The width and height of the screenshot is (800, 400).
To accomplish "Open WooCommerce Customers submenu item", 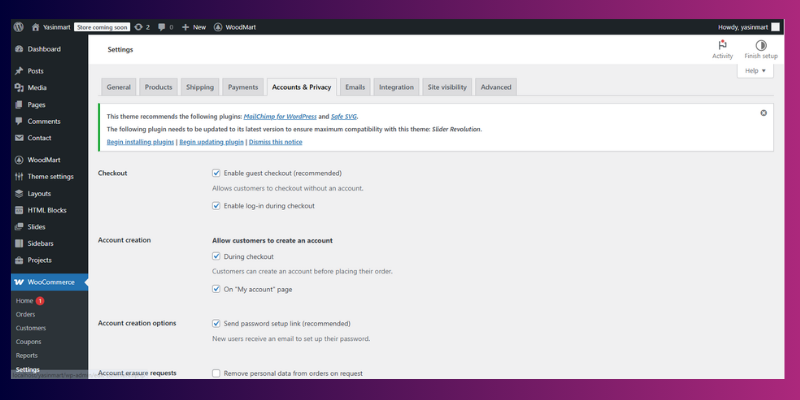I will 31,328.
